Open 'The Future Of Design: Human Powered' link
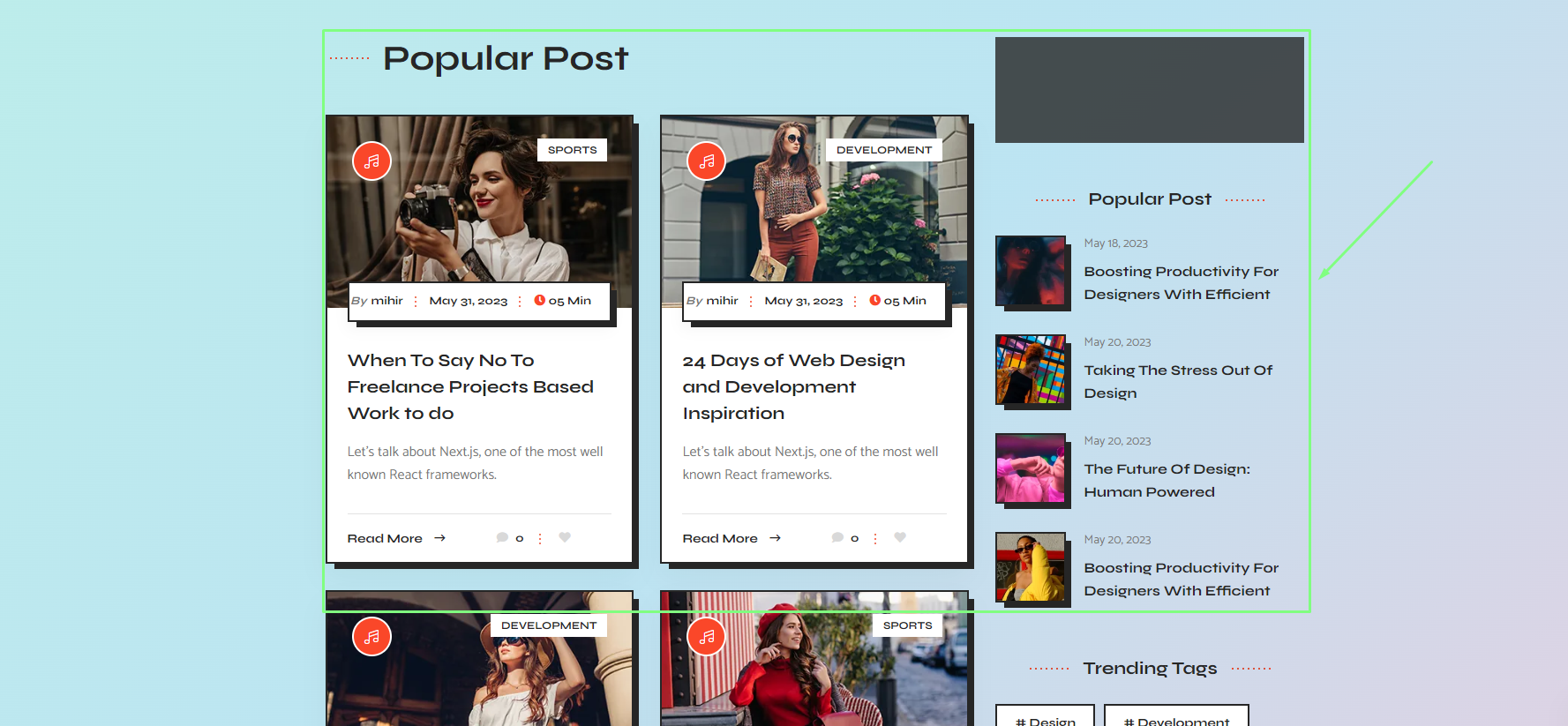Screen dimensions: 1568x726 [x=1167, y=481]
